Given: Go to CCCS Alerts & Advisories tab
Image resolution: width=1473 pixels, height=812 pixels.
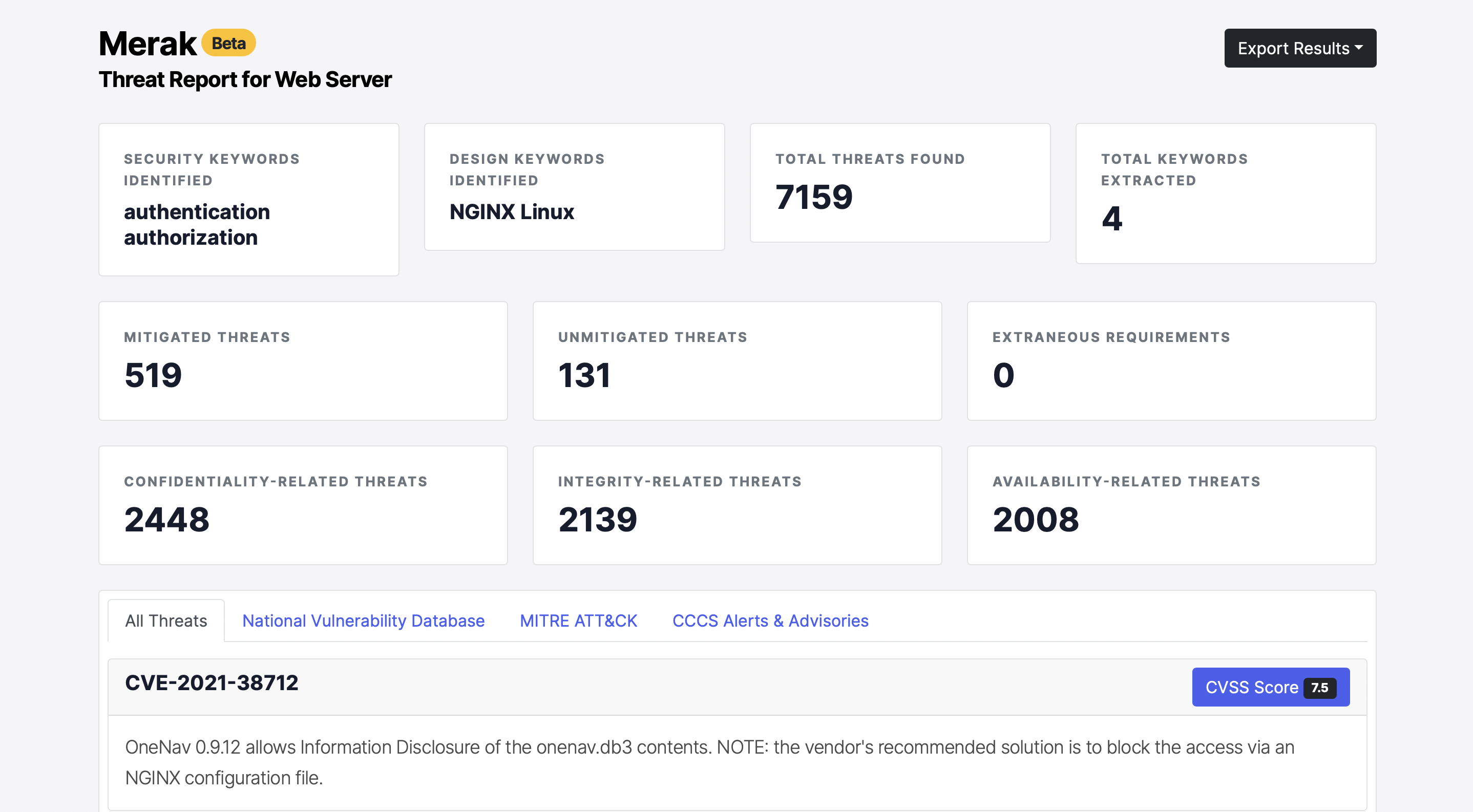Looking at the screenshot, I should pyautogui.click(x=770, y=621).
